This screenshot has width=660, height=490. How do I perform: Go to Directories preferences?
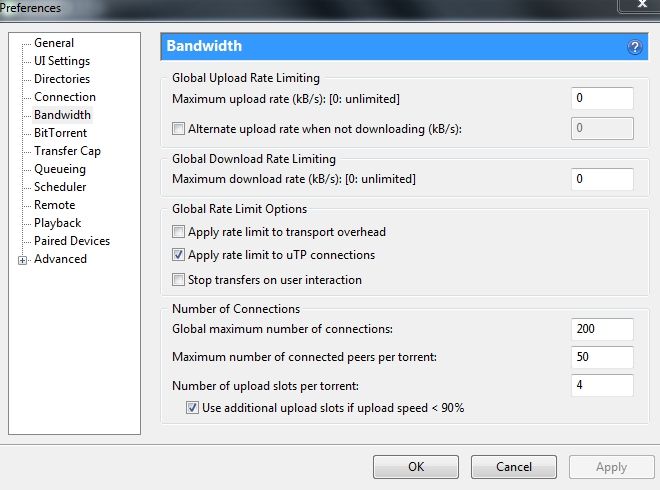click(x=62, y=79)
